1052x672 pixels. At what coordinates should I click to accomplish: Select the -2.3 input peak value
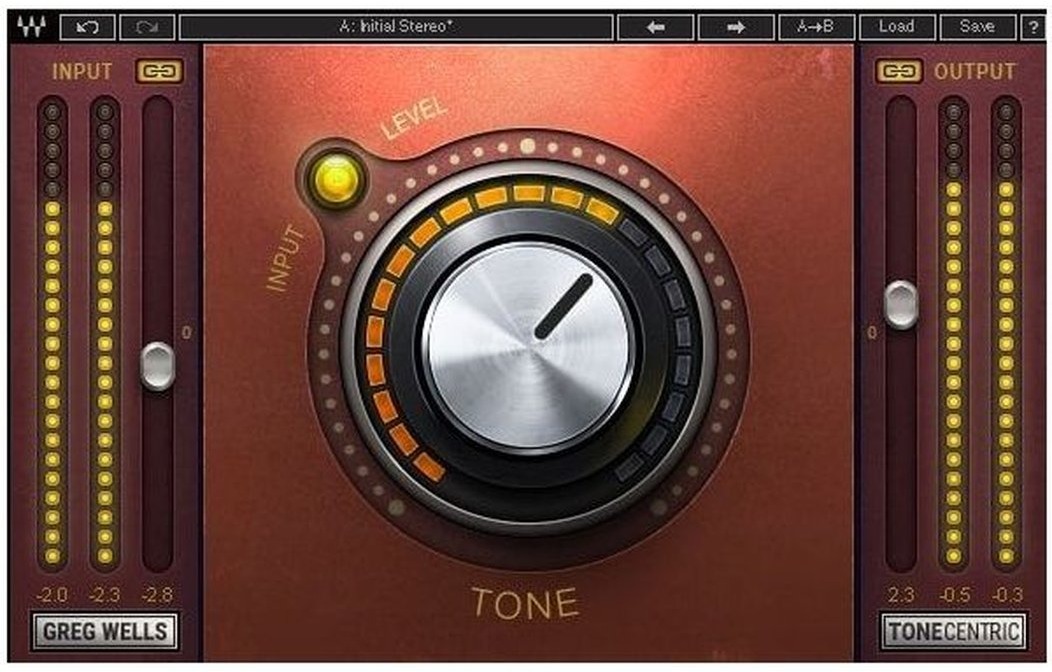pos(105,594)
